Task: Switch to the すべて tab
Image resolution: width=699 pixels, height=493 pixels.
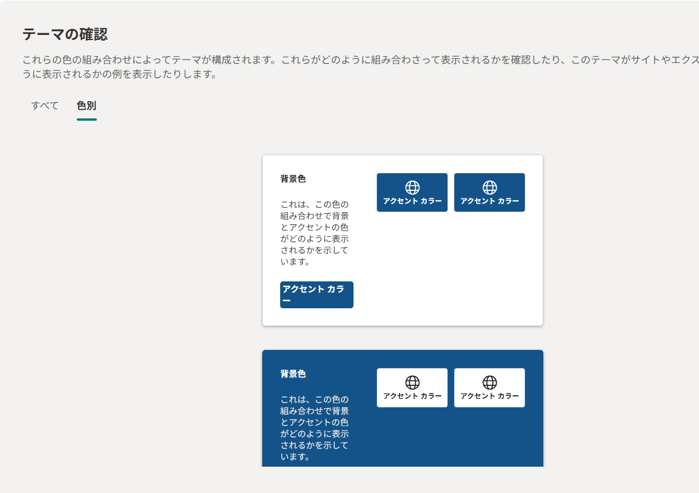Action: tap(45, 105)
